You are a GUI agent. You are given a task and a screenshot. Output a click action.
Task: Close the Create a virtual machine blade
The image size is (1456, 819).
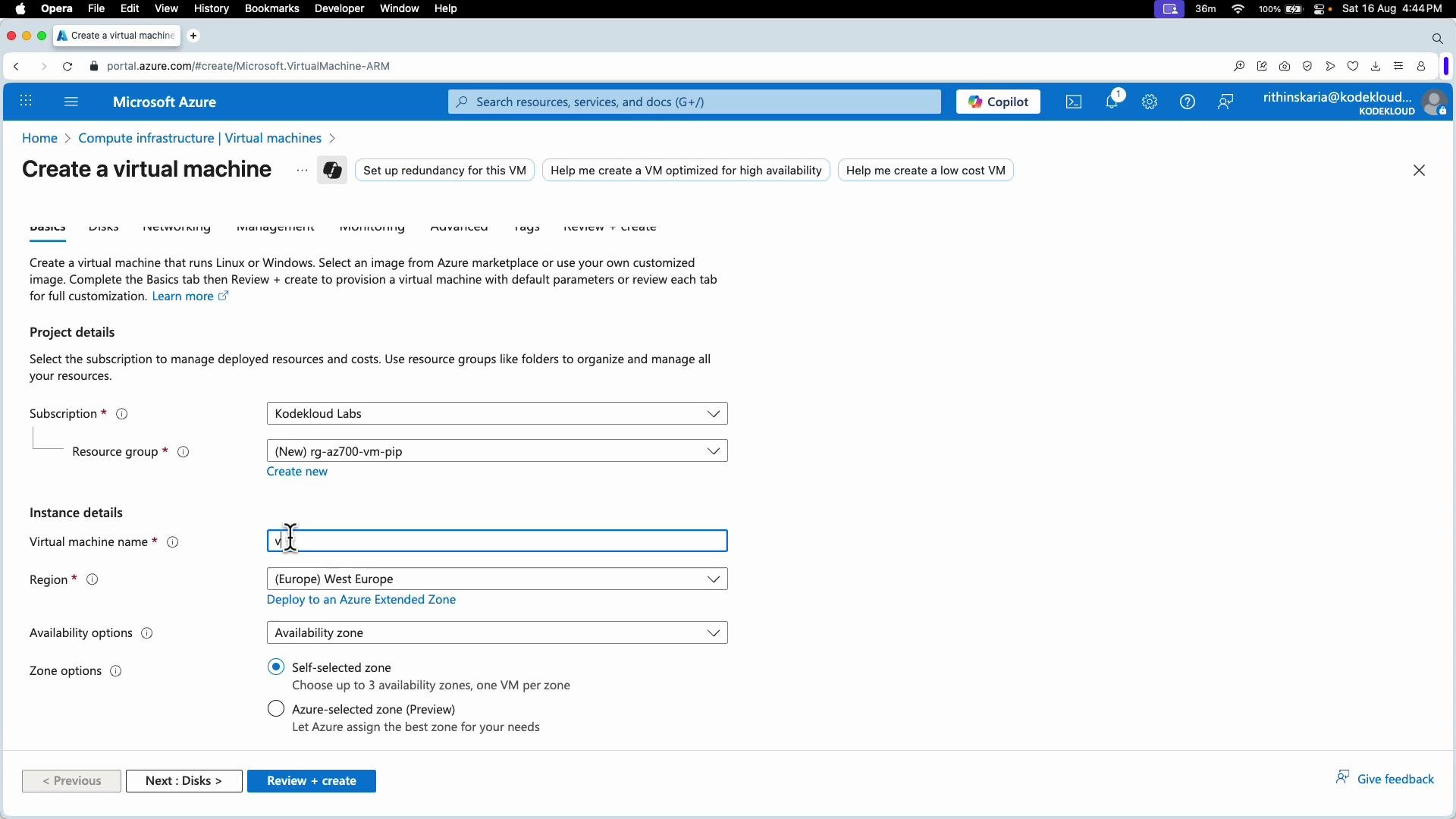click(x=1420, y=170)
